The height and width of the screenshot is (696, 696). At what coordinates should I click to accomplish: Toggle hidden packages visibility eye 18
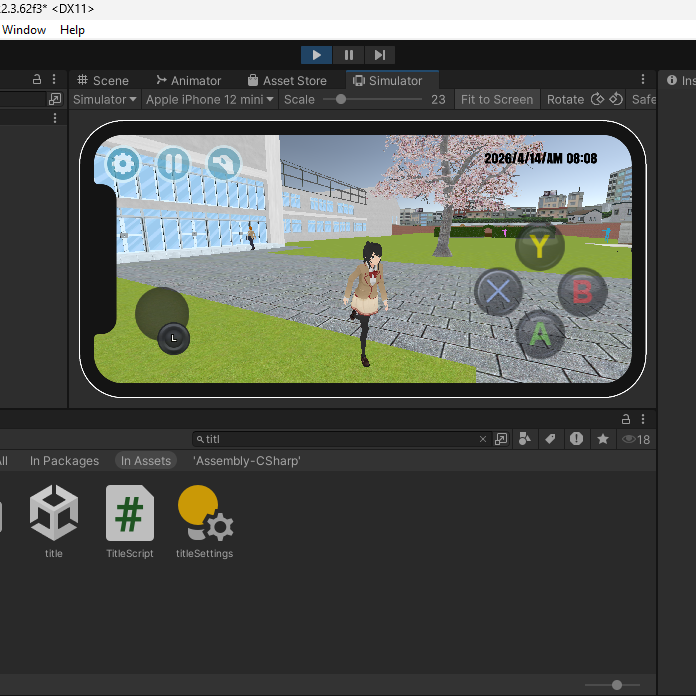click(636, 439)
